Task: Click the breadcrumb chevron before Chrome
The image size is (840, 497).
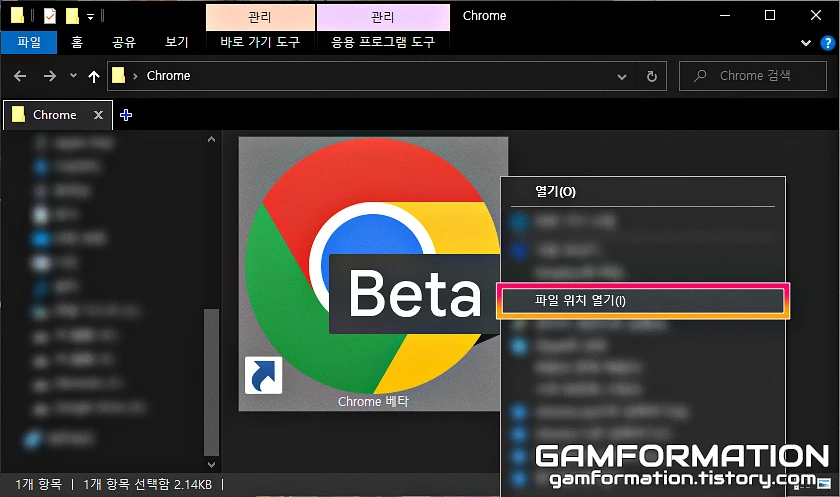Action: (135, 76)
